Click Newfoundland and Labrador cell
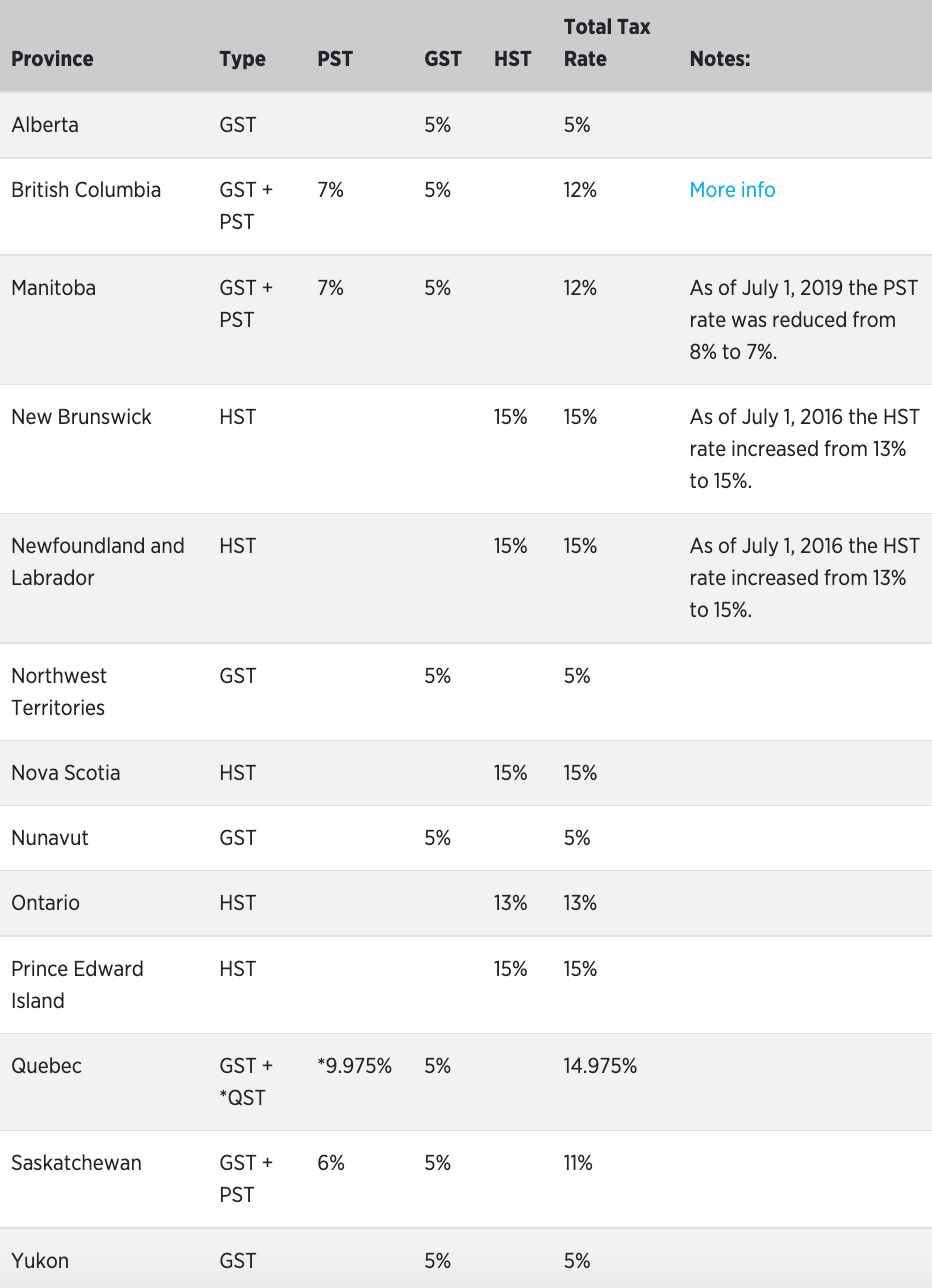The height and width of the screenshot is (1288, 932). (98, 562)
